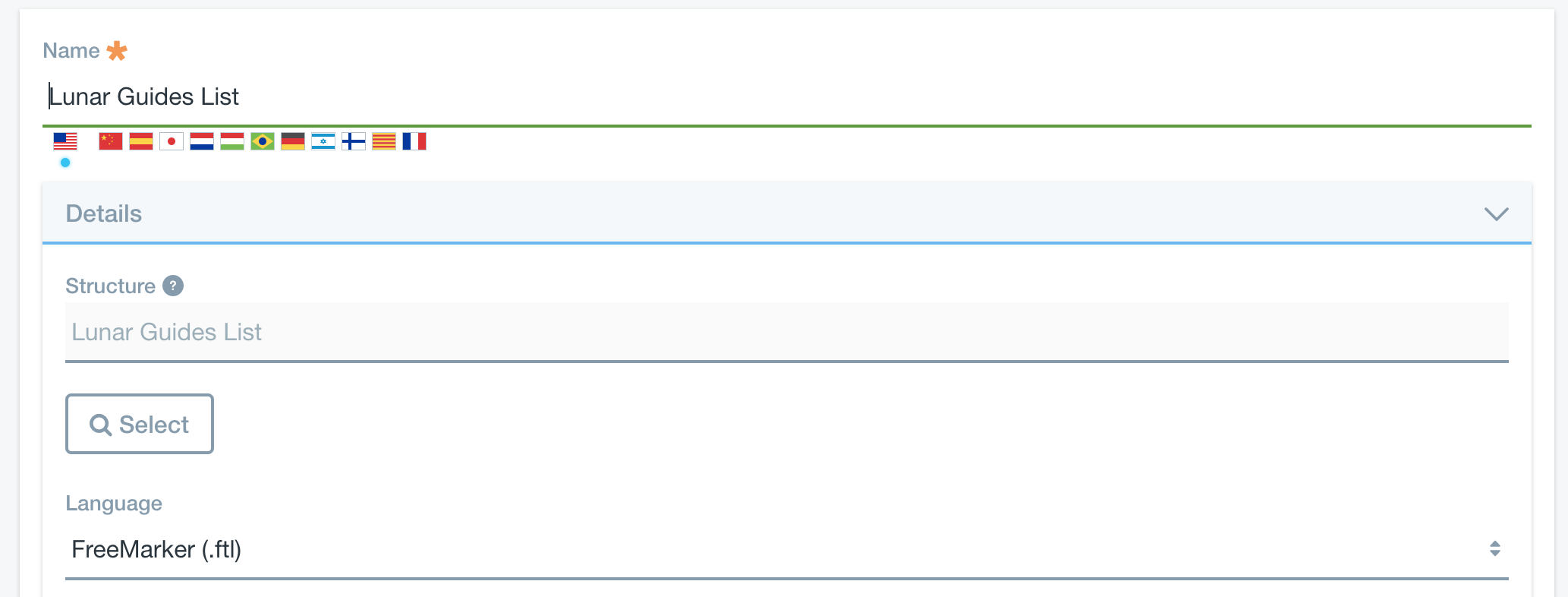
Task: Choose the Spanish flag translation
Action: (x=141, y=141)
